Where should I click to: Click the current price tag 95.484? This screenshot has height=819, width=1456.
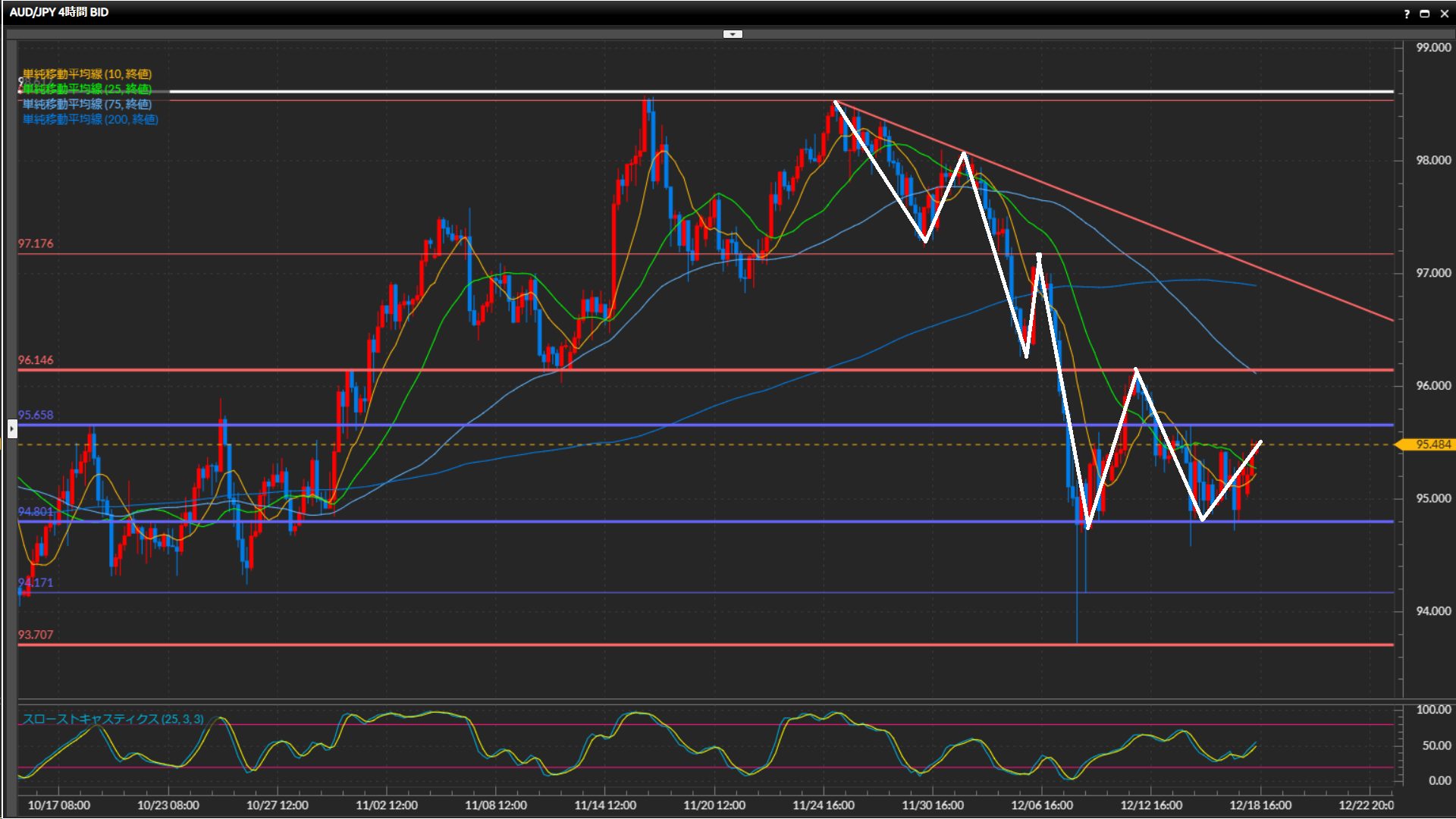[1432, 444]
